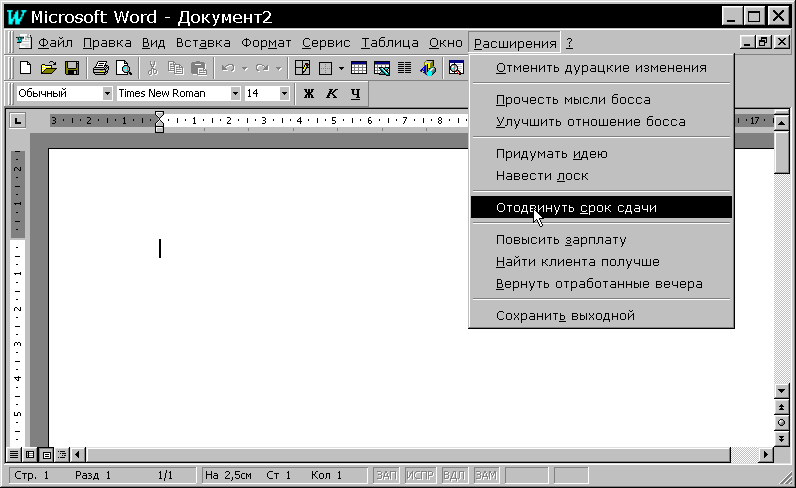The image size is (796, 488).
Task: Click the Drawing toolbar icon
Action: pos(428,68)
